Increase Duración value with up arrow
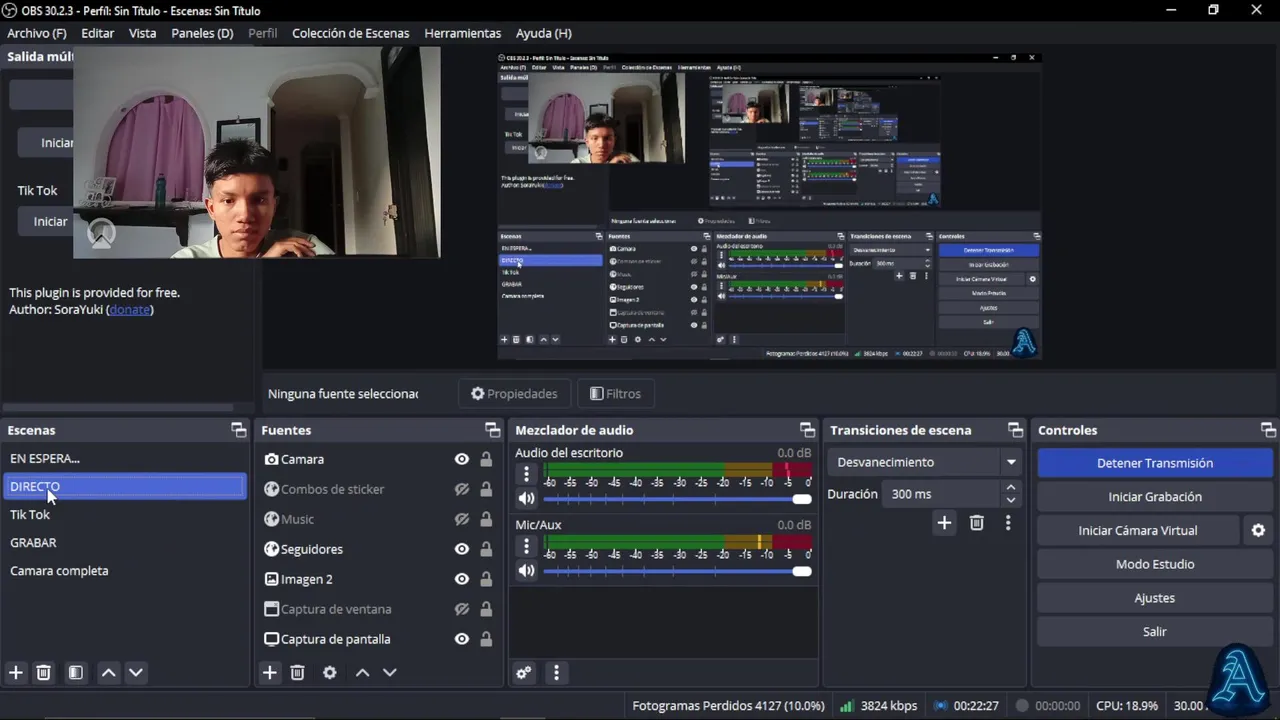 click(1011, 488)
